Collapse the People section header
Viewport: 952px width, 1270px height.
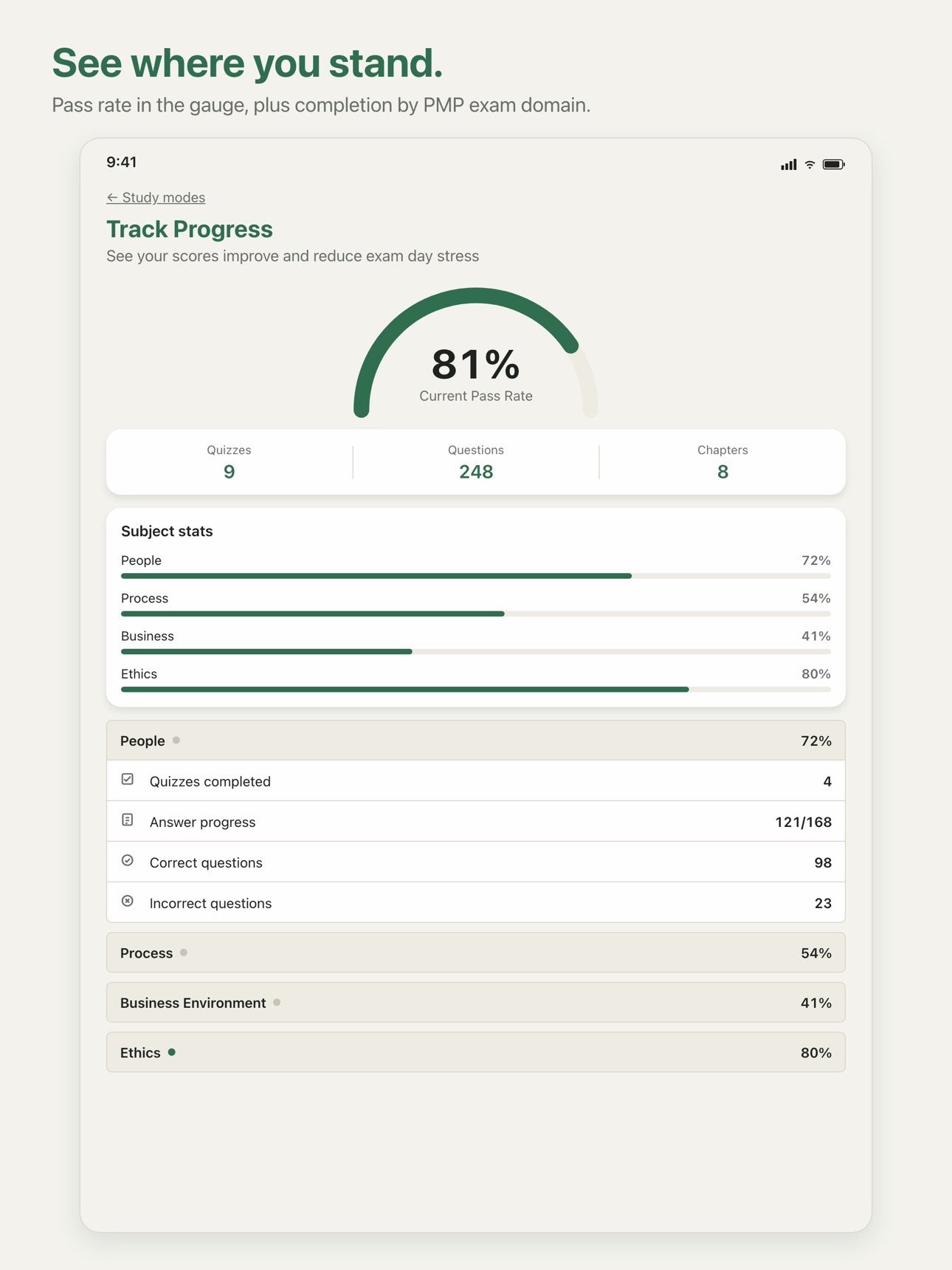[476, 741]
